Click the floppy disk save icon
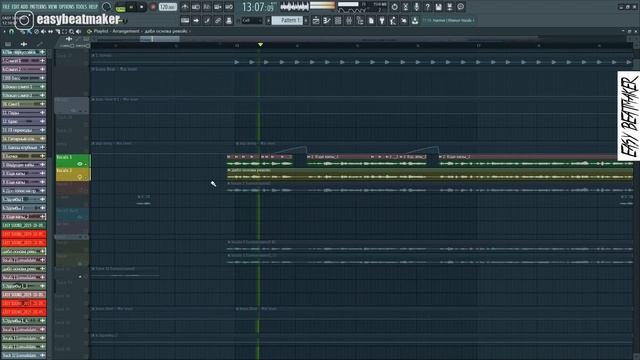640x360 pixels. 438,7
